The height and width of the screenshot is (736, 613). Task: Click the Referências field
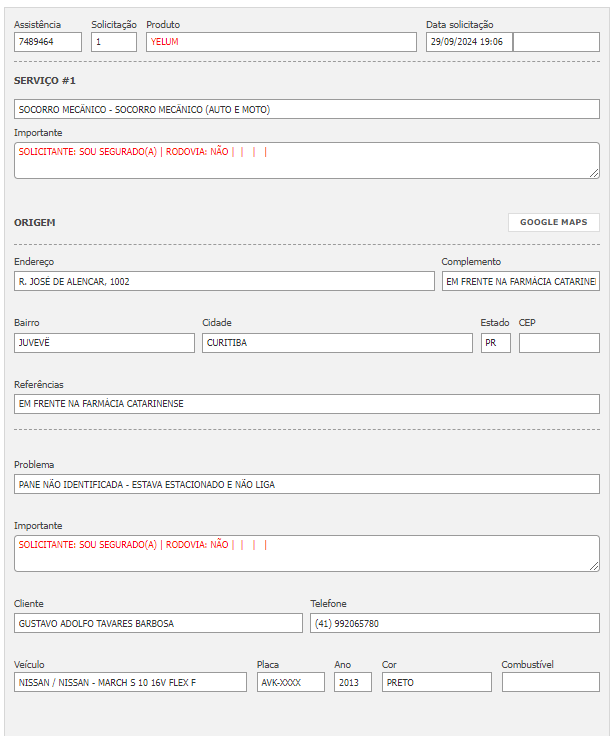[x=306, y=404]
